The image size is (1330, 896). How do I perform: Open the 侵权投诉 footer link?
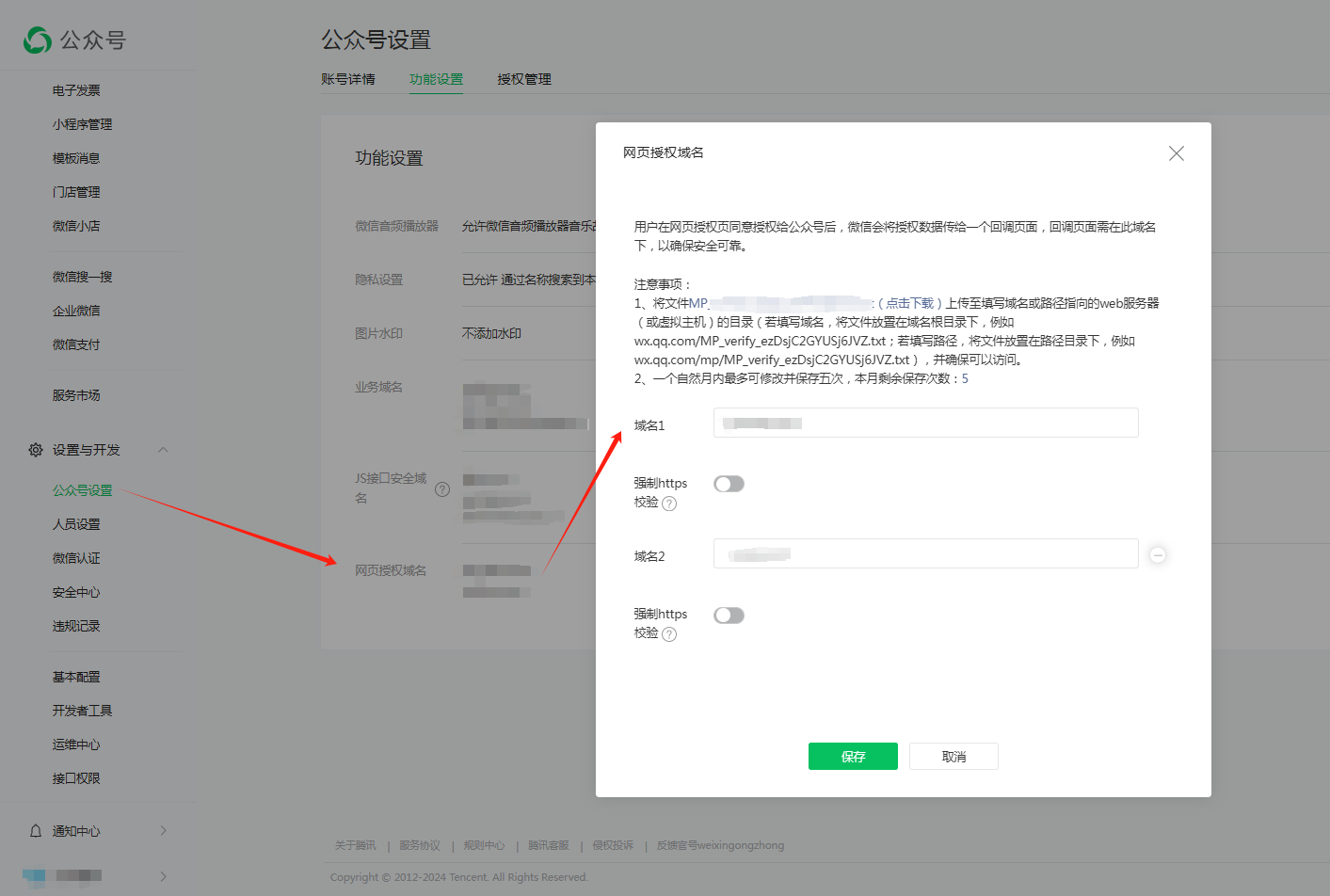pos(613,845)
